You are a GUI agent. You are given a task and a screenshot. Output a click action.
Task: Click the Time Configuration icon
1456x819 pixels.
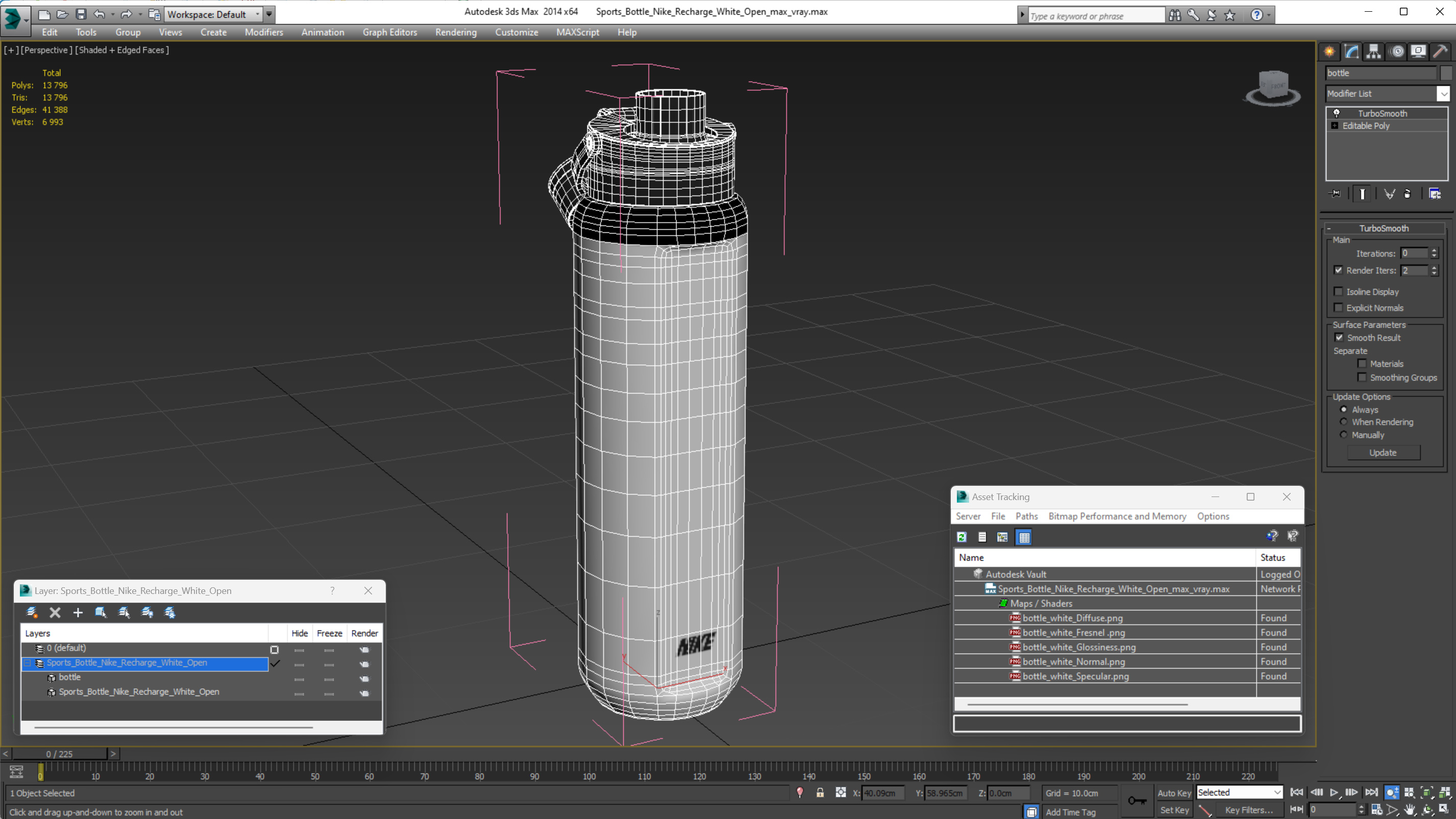click(x=1377, y=810)
